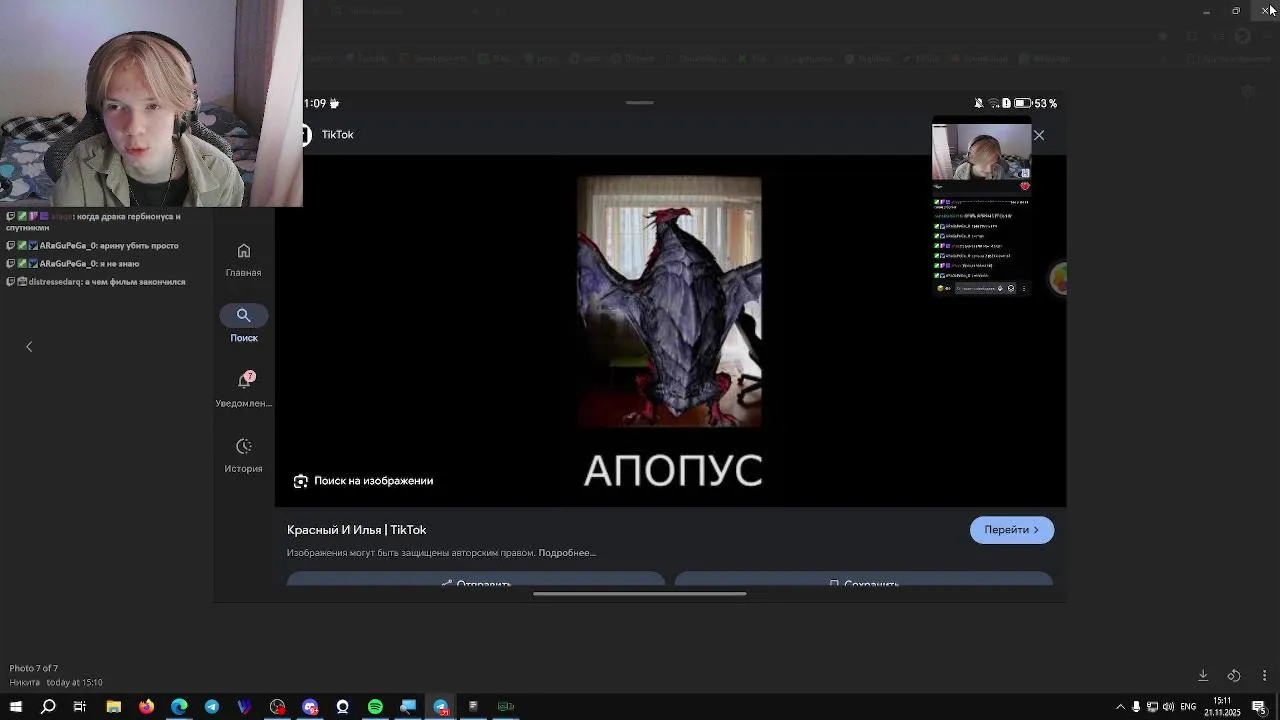Viewport: 1280px width, 720px height.
Task: Open taskbar icon with 9+ badge
Action: pos(310,707)
